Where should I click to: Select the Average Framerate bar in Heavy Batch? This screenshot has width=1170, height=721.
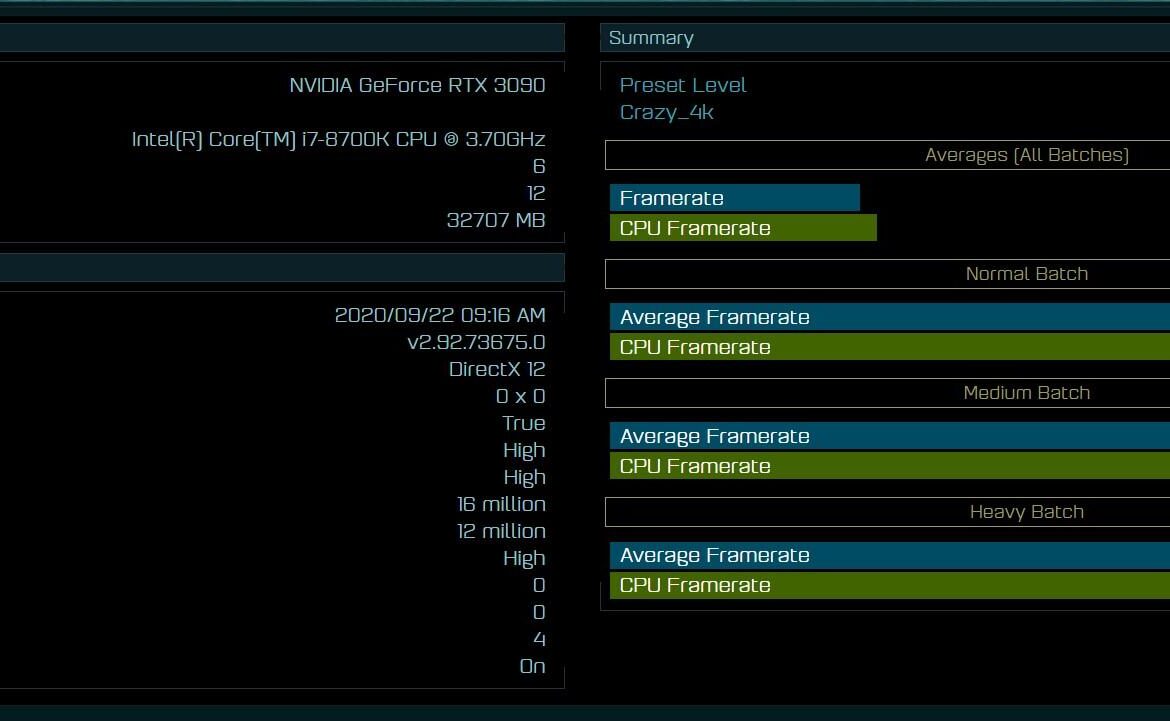click(x=715, y=555)
